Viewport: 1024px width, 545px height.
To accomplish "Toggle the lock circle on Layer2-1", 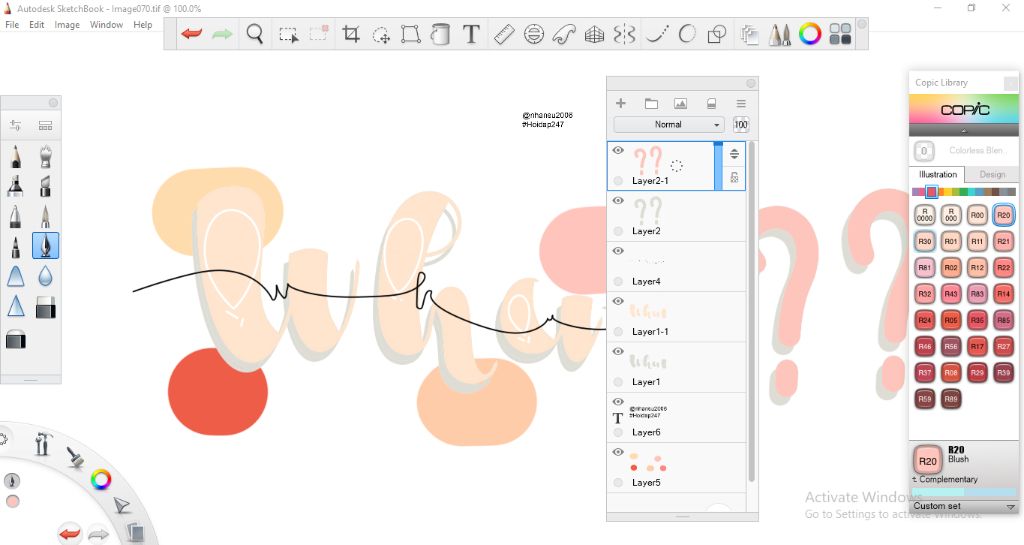I will coord(618,181).
